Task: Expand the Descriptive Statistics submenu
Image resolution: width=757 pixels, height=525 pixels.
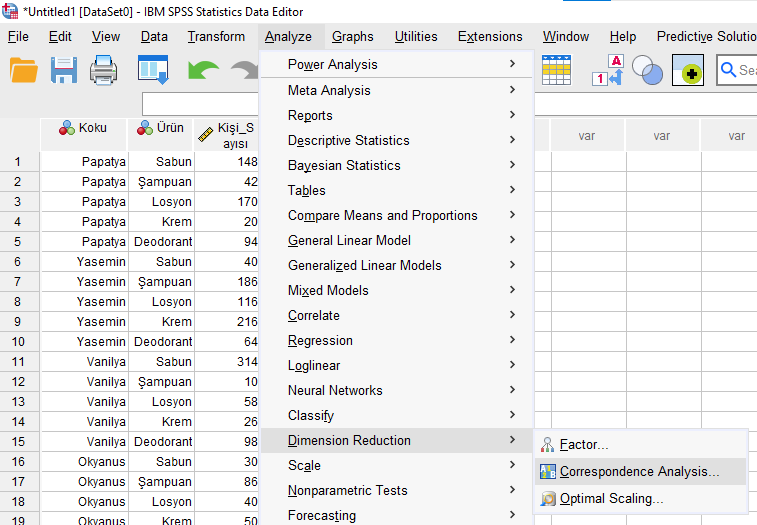Action: pos(348,140)
